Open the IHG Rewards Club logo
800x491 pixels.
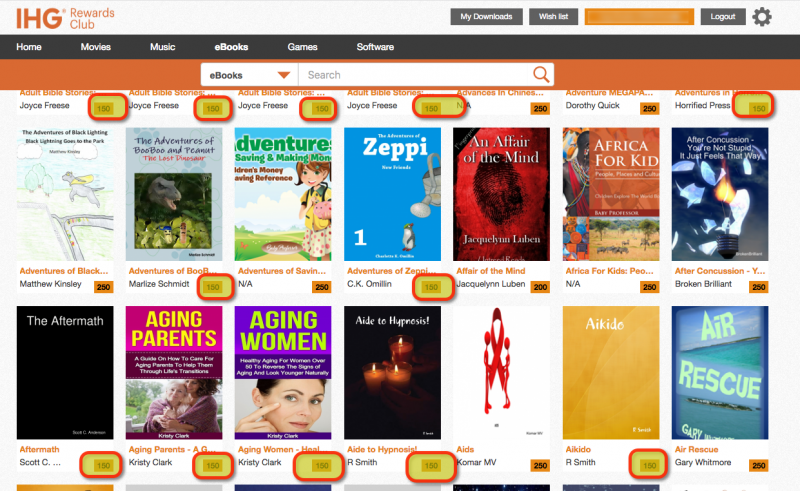[65, 18]
